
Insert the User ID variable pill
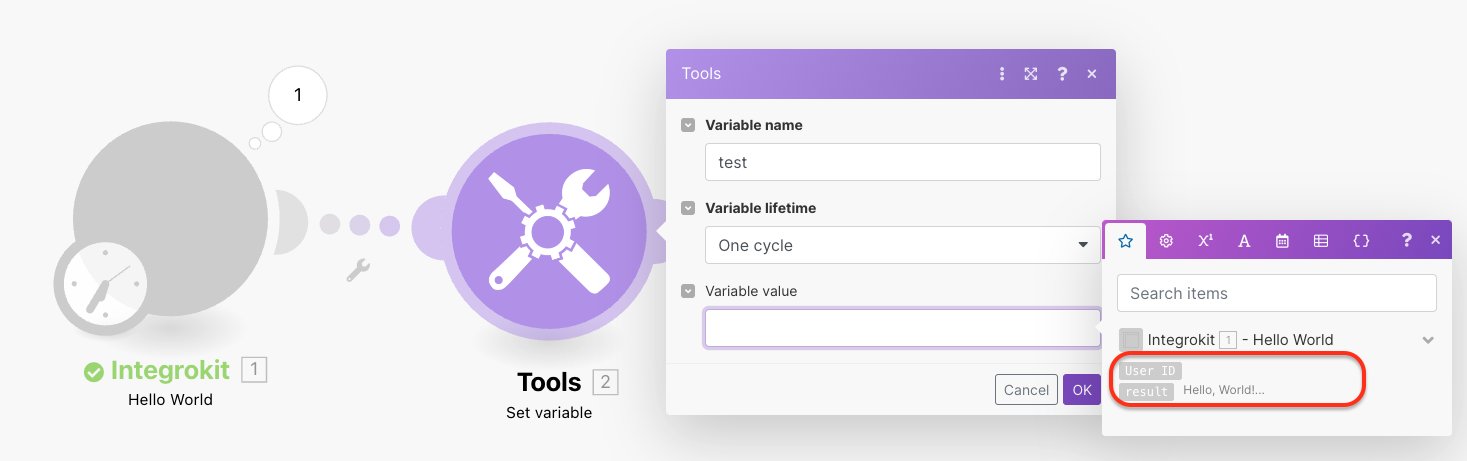point(1150,371)
